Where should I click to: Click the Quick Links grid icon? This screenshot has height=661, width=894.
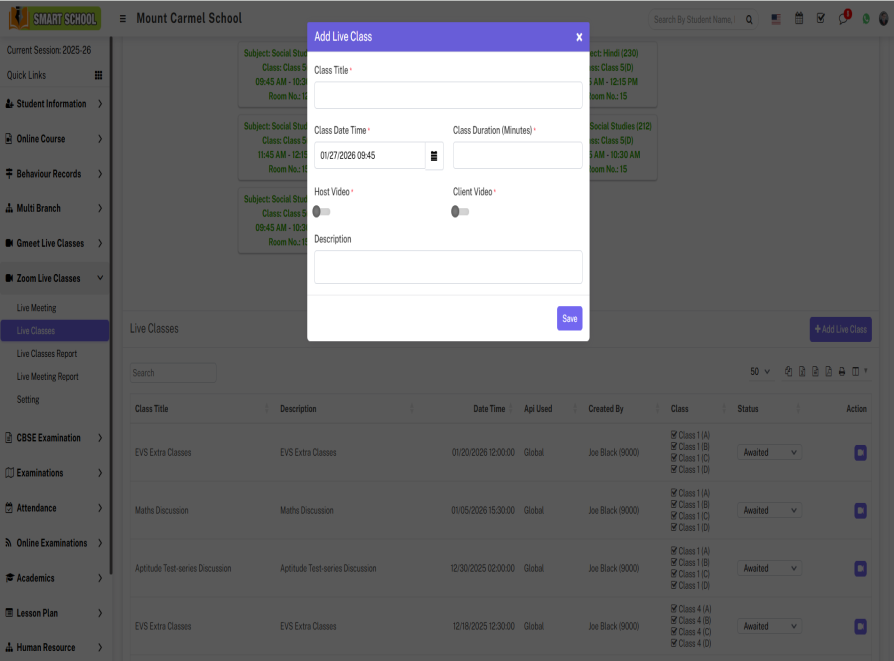[98, 75]
